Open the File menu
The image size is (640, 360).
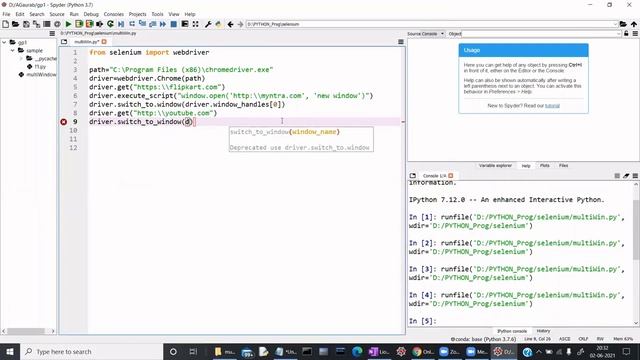pyautogui.click(x=6, y=14)
